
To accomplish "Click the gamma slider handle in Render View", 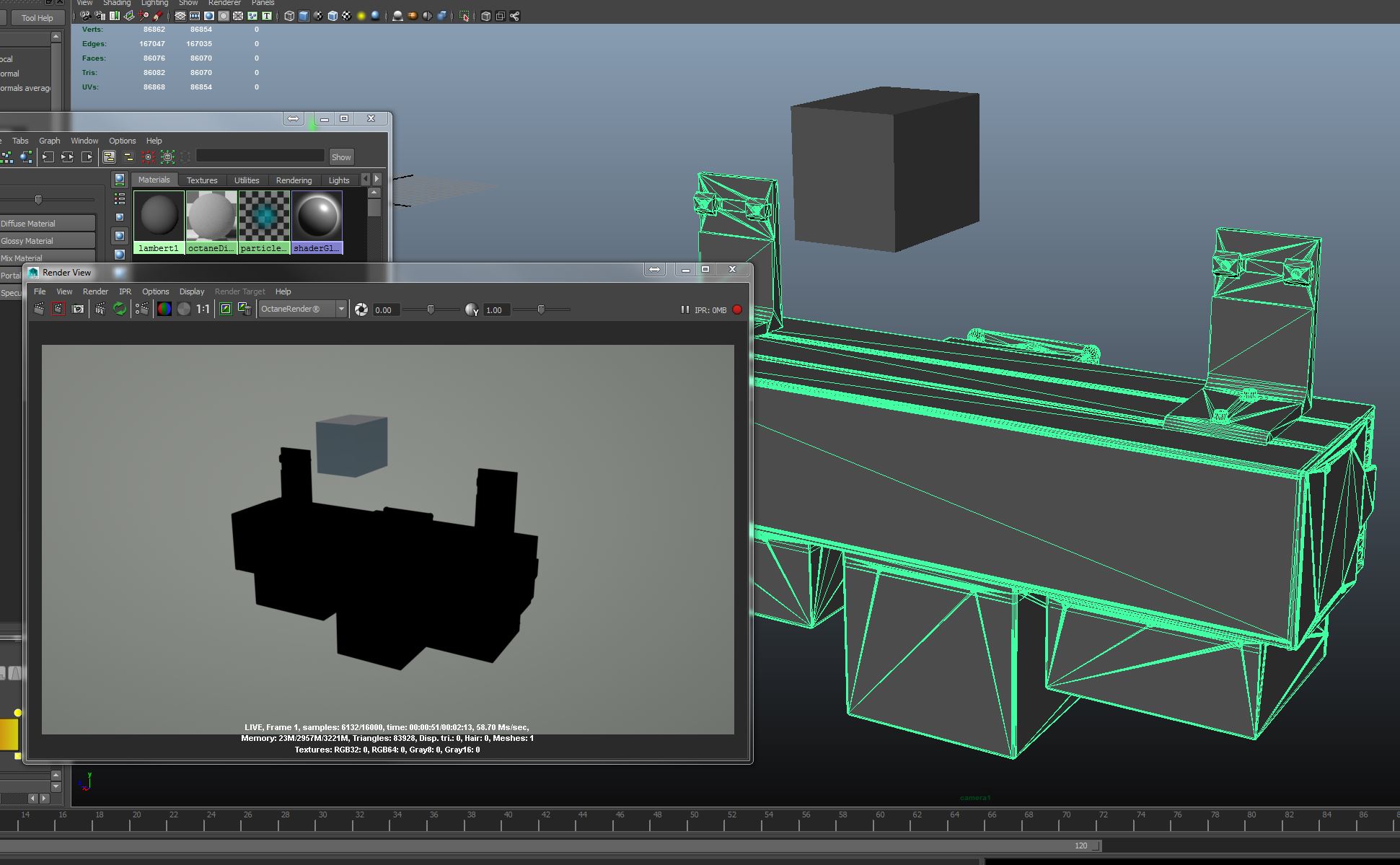I will (x=541, y=309).
